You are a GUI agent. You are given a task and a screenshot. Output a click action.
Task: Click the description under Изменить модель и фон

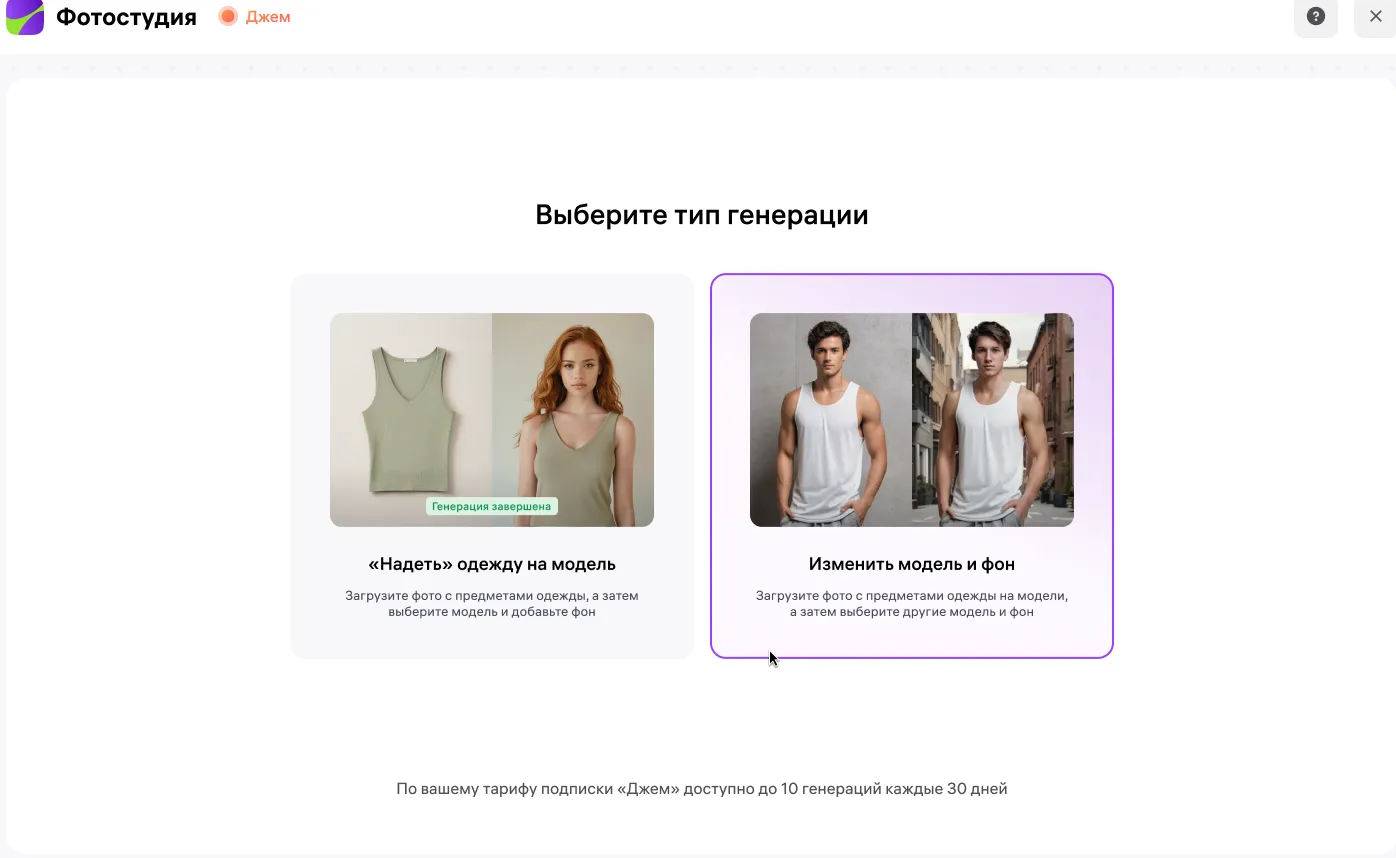911,603
